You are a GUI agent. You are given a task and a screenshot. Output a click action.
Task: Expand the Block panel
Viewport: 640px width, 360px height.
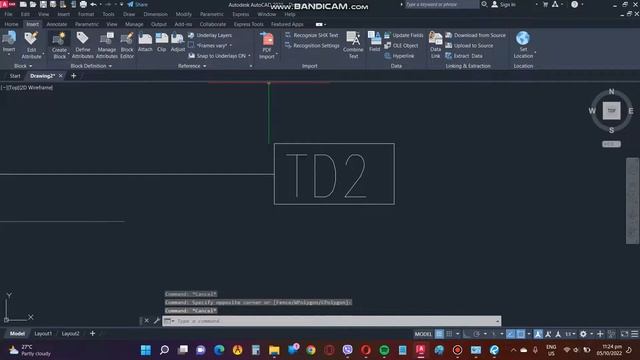(23, 66)
